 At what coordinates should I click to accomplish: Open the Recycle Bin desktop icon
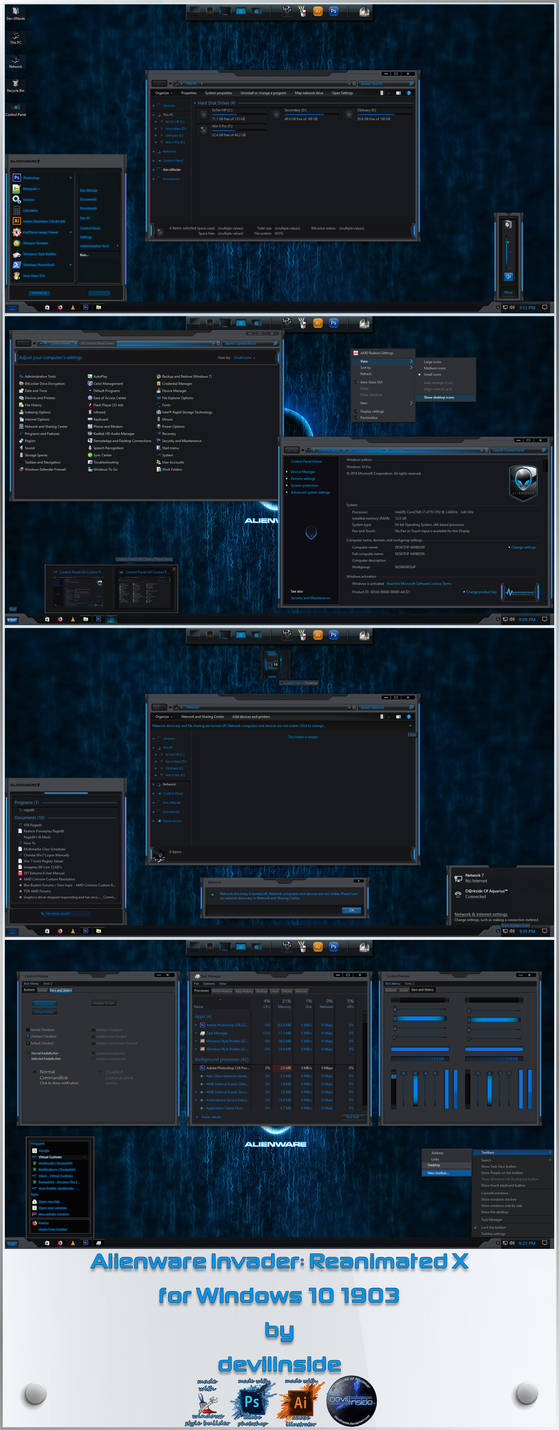tap(15, 84)
